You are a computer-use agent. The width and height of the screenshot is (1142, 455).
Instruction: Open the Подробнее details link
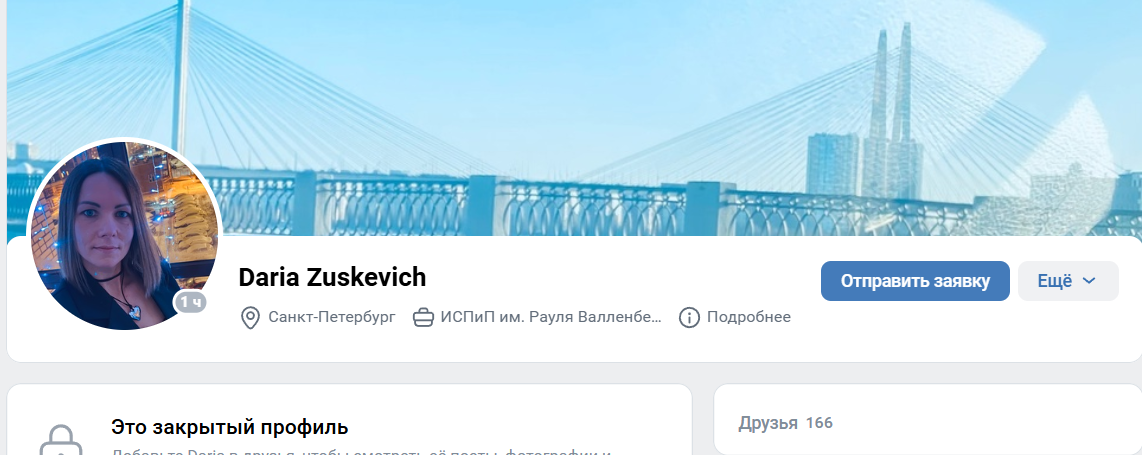[x=749, y=317]
